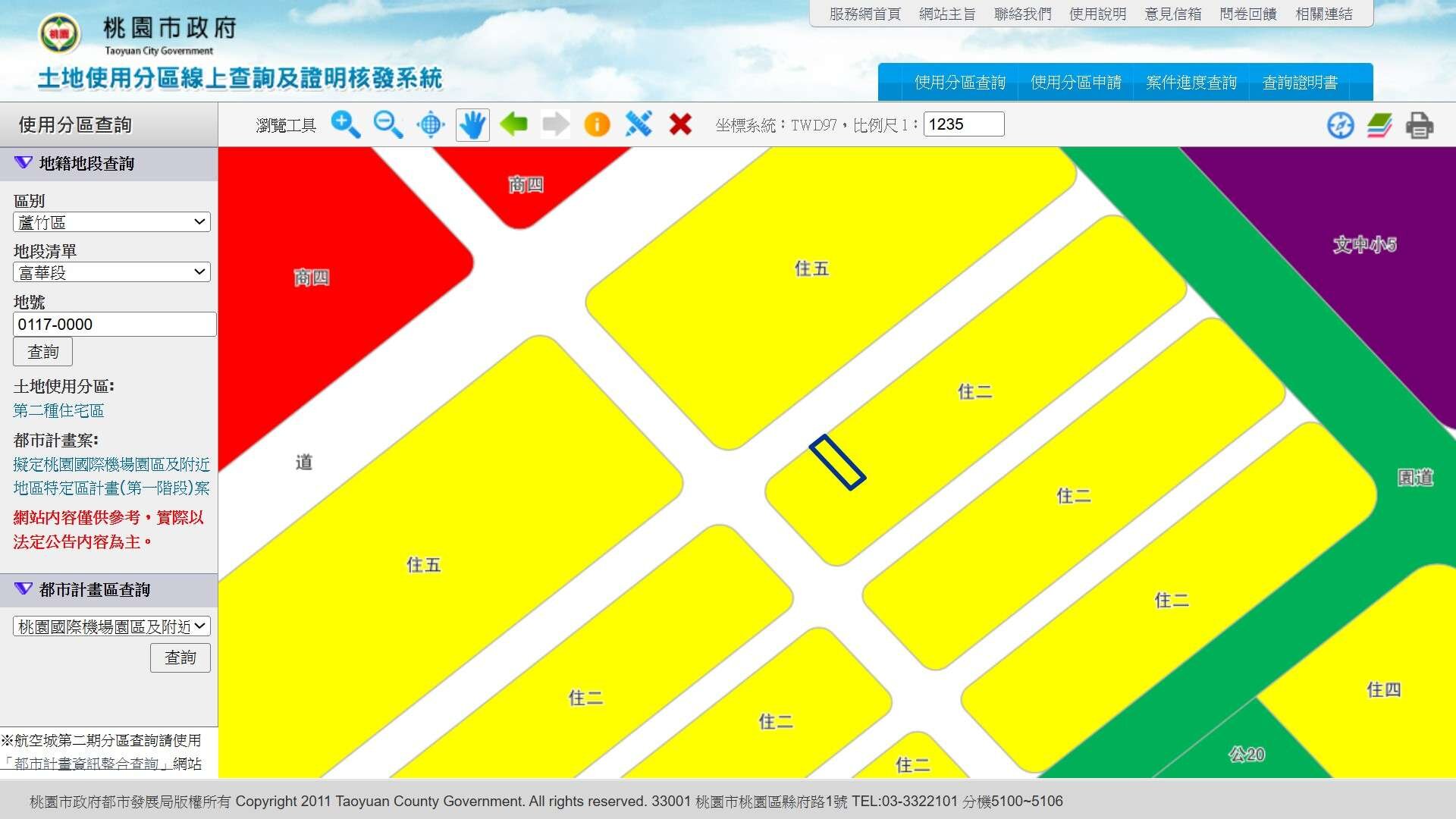The image size is (1456, 819).
Task: Open the 使用分區申請 tab
Action: point(1075,83)
